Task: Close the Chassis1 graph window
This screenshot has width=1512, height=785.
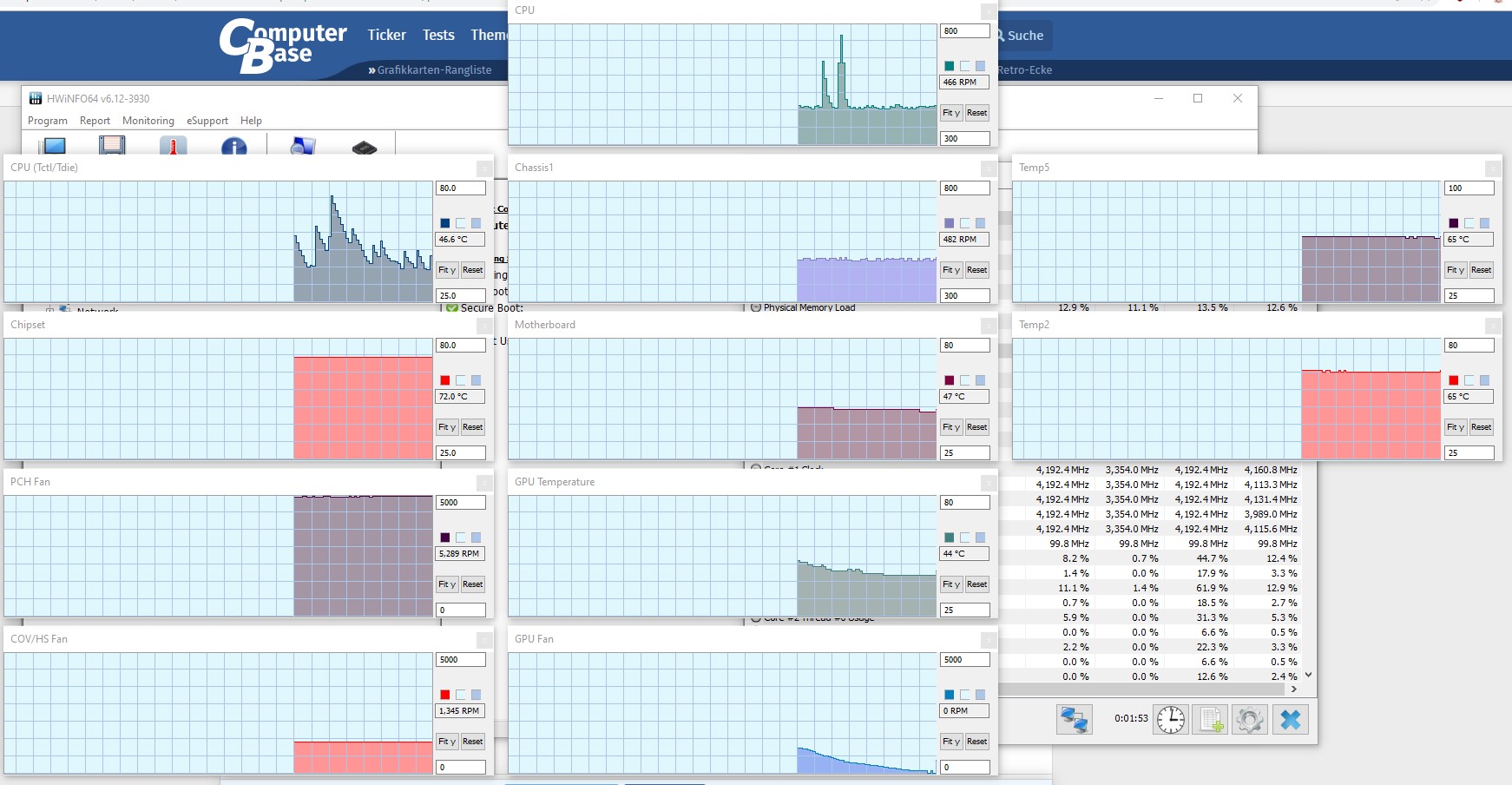Action: click(989, 168)
